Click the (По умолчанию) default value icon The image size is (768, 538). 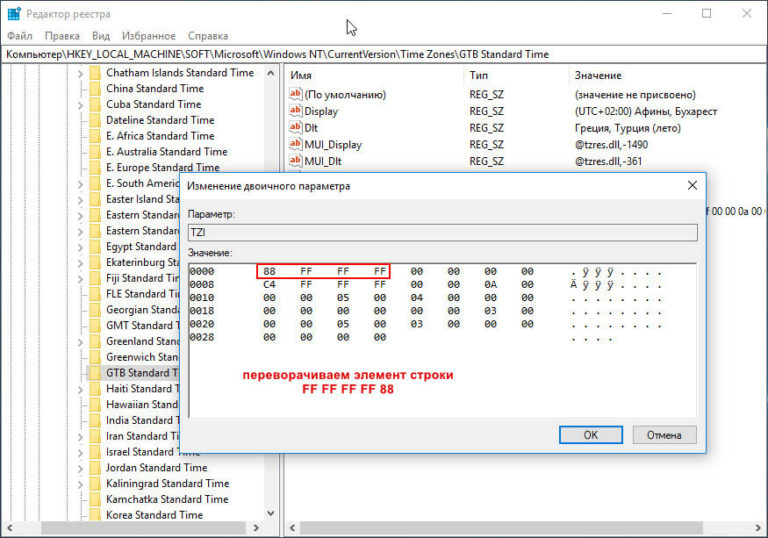[296, 94]
